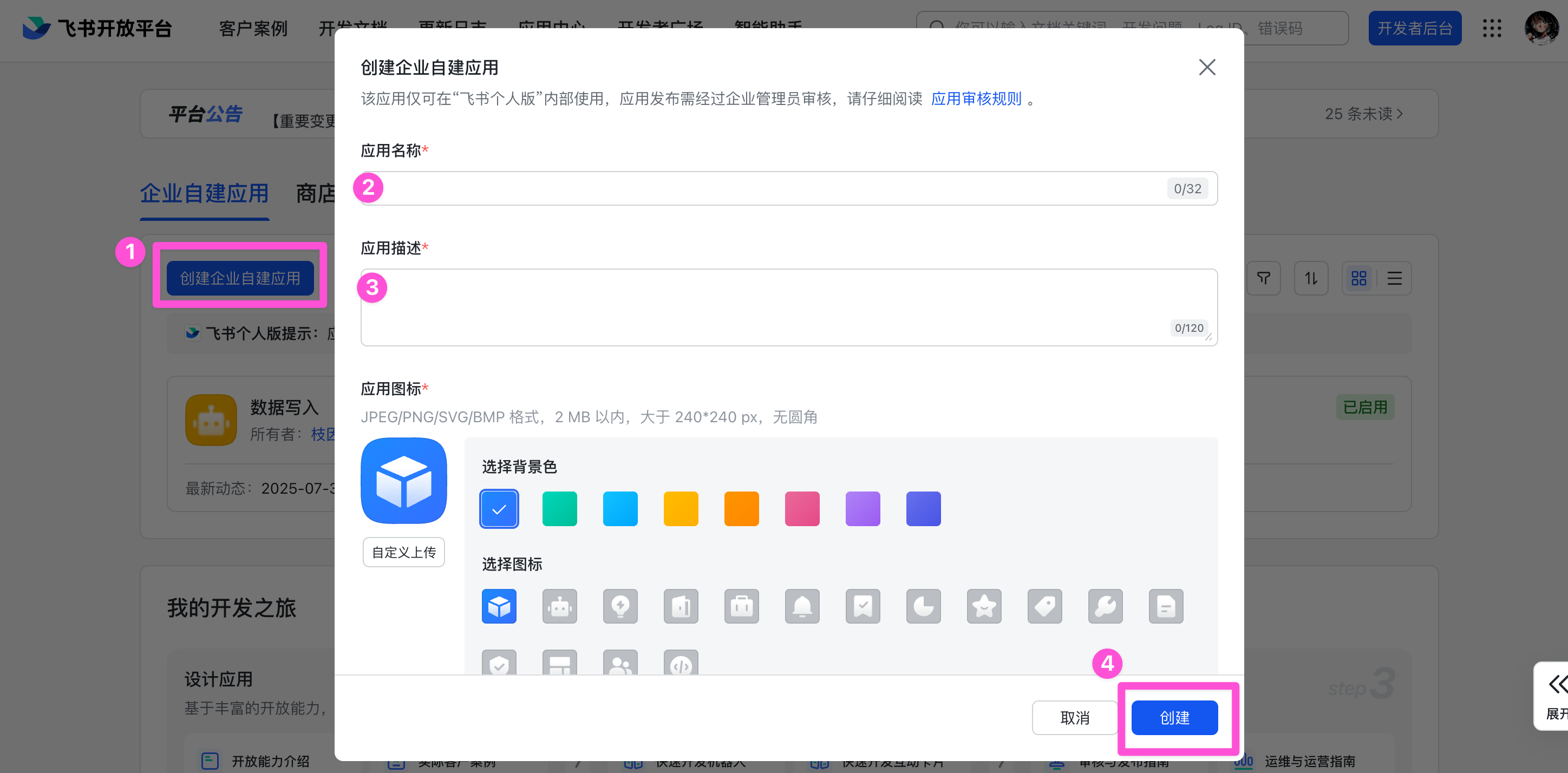The image size is (1568, 773).
Task: Click the large app icon preview
Action: pyautogui.click(x=403, y=480)
